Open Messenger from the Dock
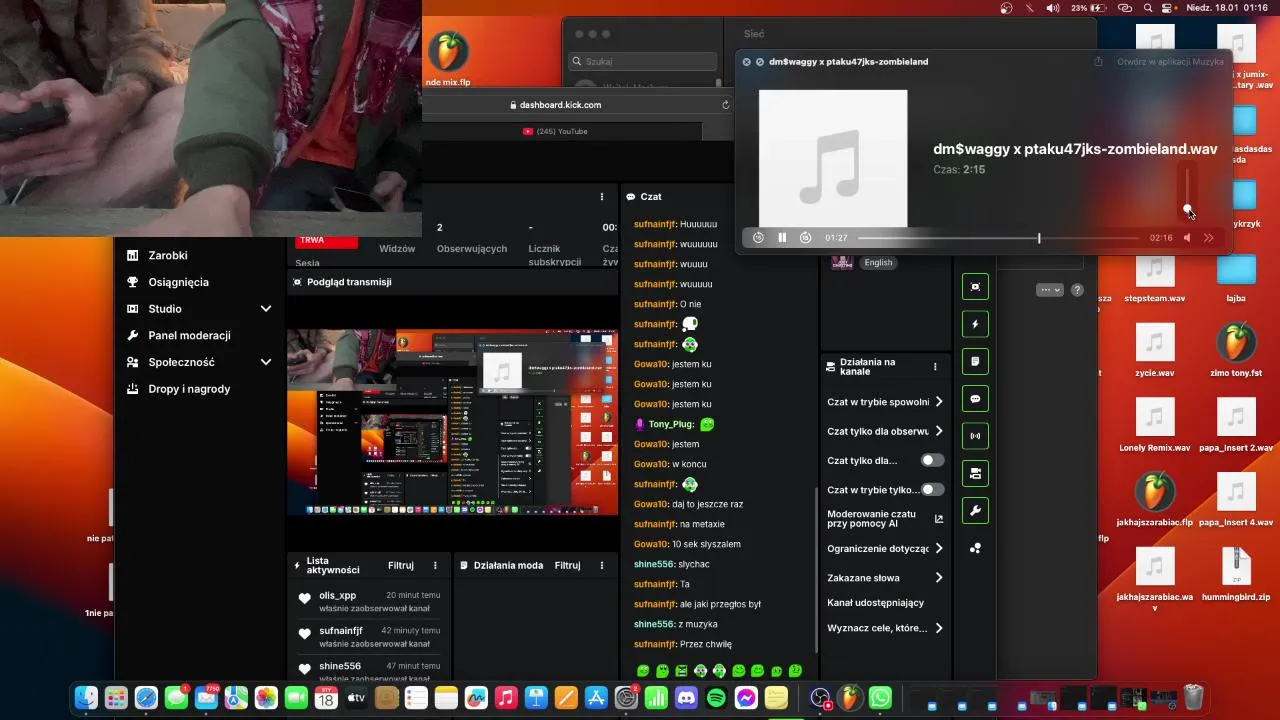The image size is (1280, 720). pyautogui.click(x=746, y=697)
